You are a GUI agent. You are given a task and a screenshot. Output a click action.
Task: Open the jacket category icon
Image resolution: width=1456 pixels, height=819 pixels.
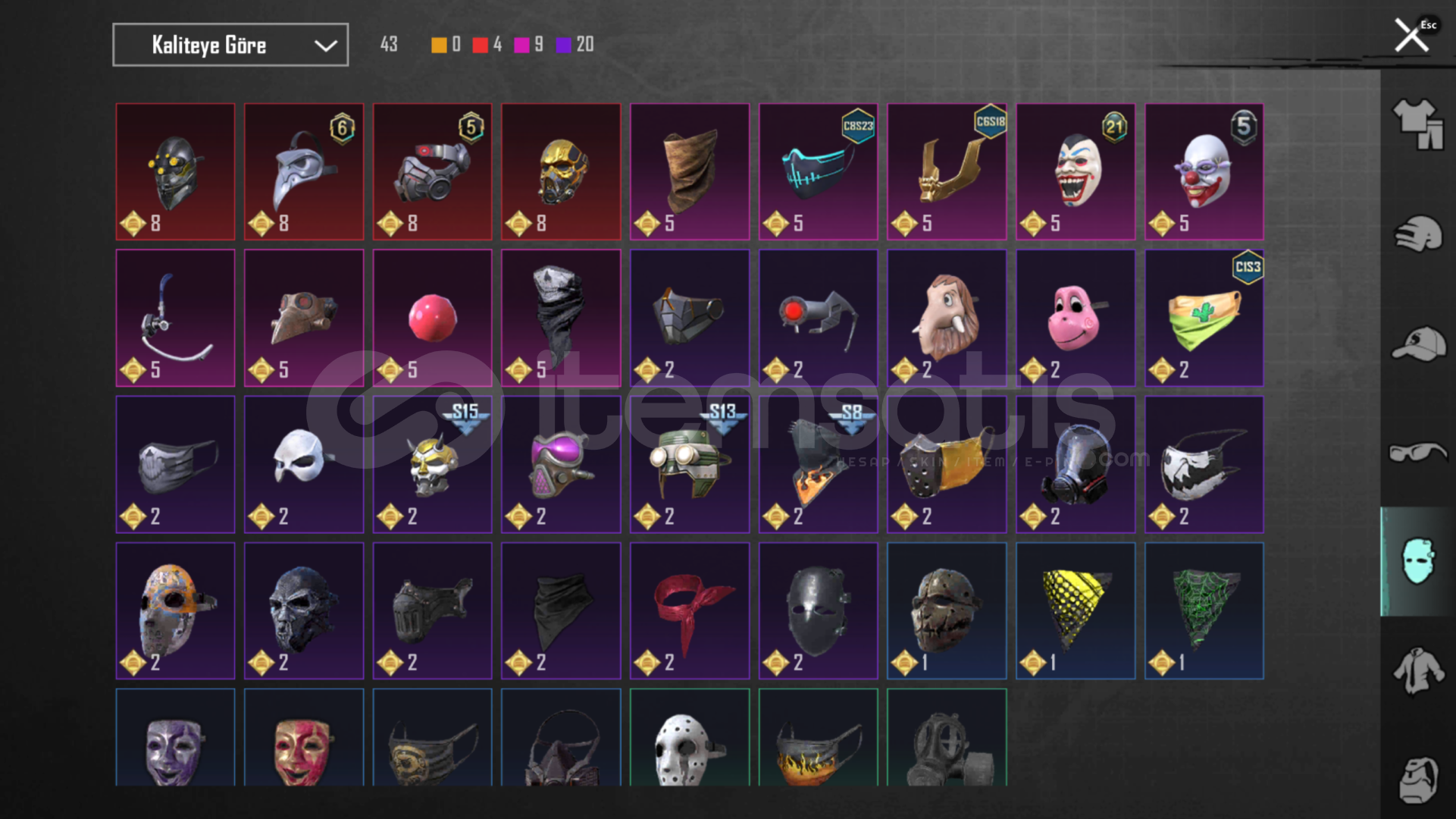click(x=1418, y=670)
